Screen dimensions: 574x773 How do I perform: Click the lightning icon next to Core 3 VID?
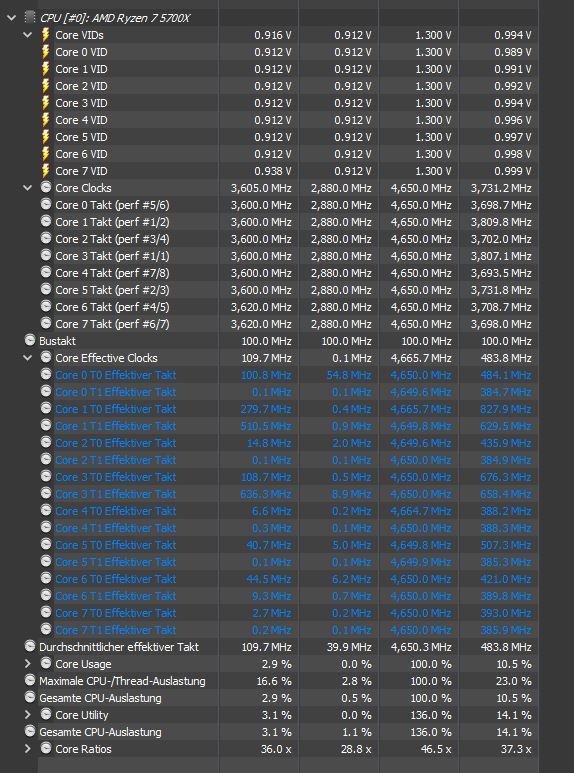tap(45, 103)
